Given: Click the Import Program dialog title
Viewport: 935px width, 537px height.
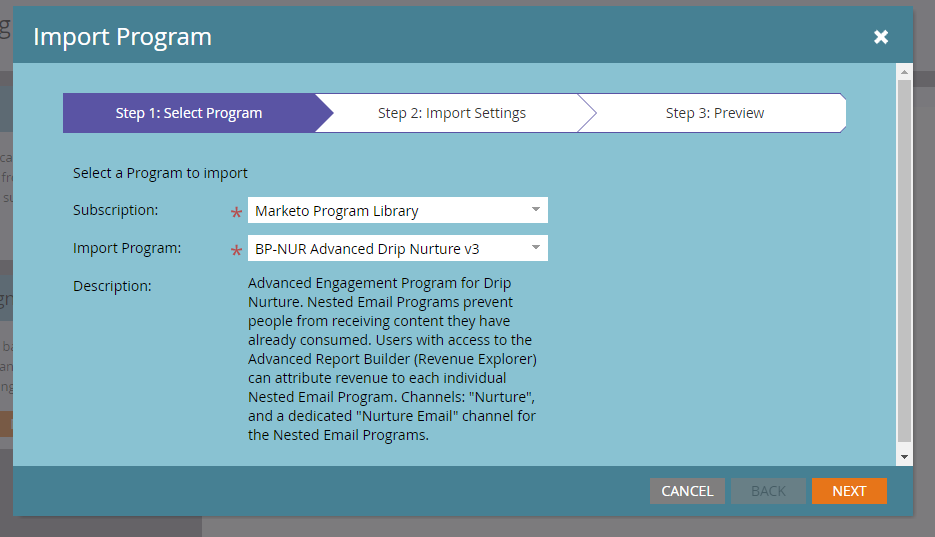Looking at the screenshot, I should pos(122,37).
